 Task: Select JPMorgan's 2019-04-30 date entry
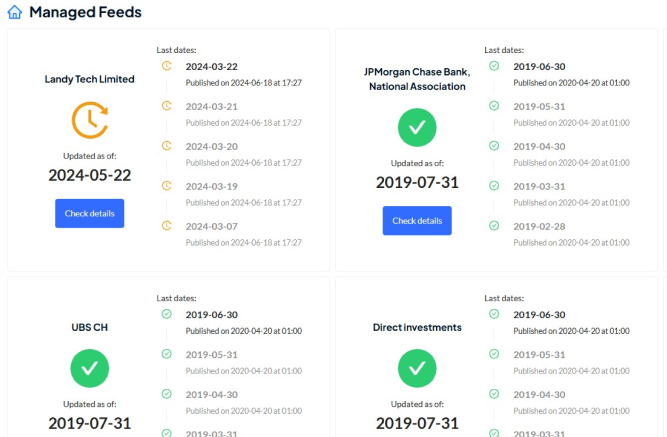539,147
